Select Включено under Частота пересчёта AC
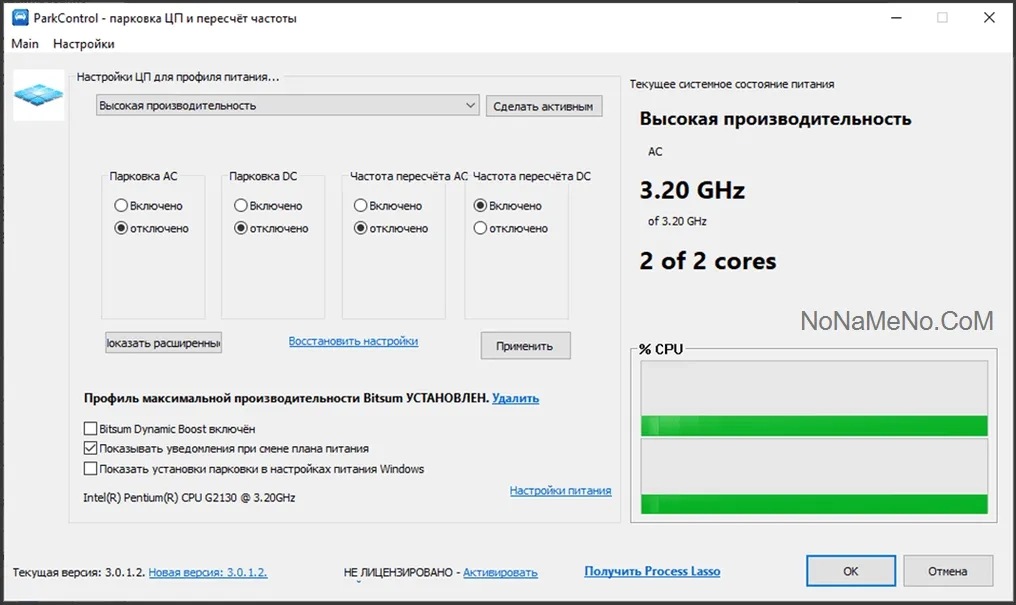The width and height of the screenshot is (1016, 605). 361,206
